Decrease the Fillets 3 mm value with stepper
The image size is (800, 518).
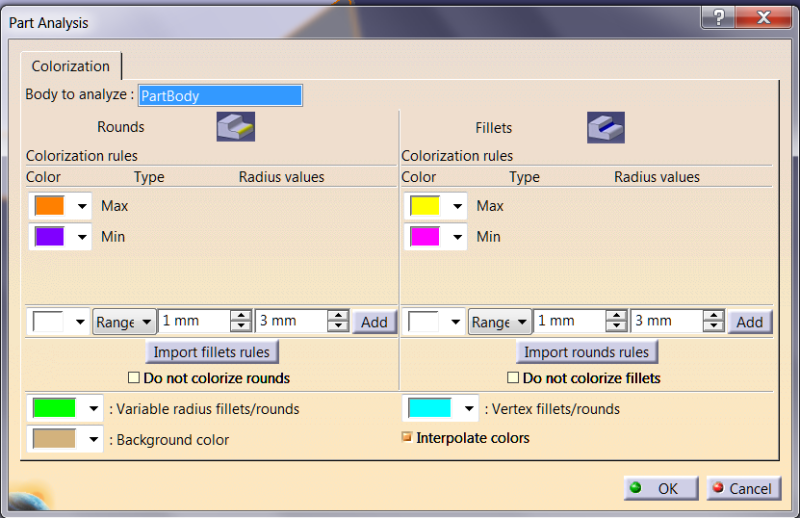coord(713,326)
